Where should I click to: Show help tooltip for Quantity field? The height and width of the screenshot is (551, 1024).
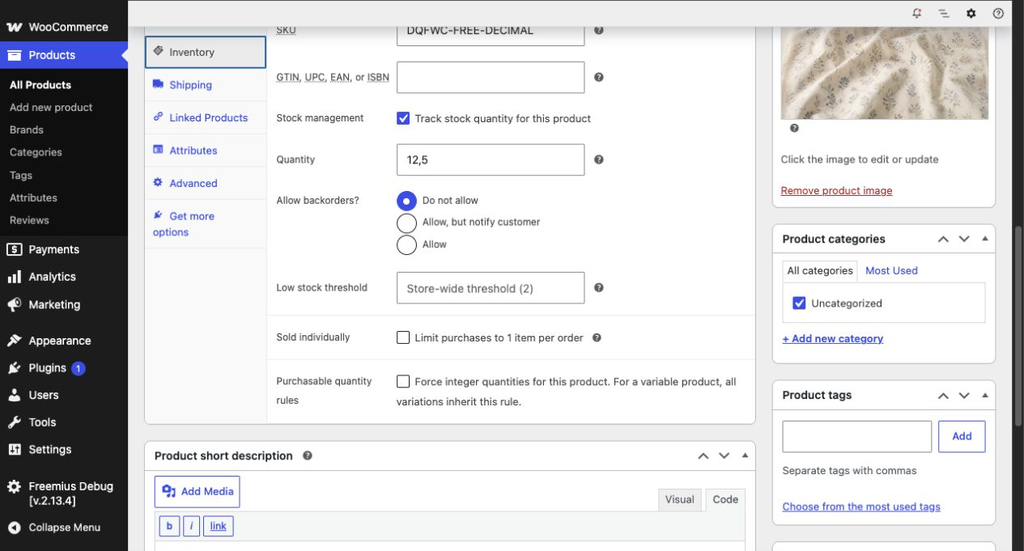coord(599,159)
